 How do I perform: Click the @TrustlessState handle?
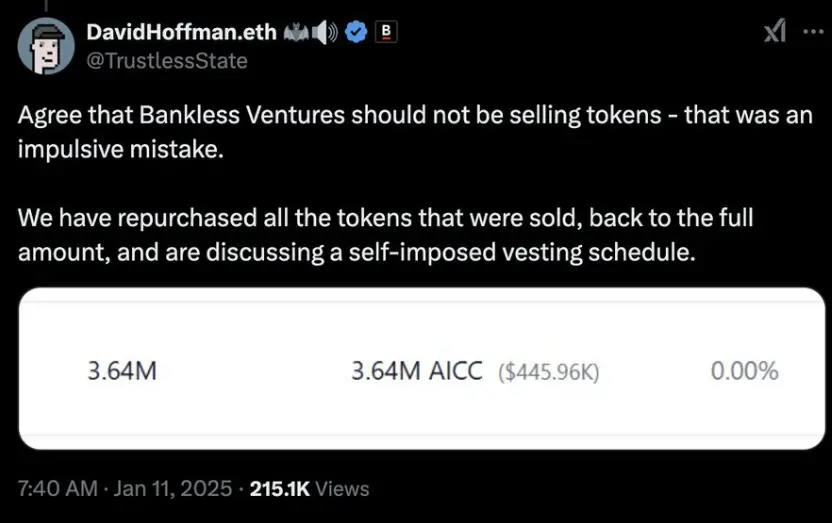tap(167, 60)
